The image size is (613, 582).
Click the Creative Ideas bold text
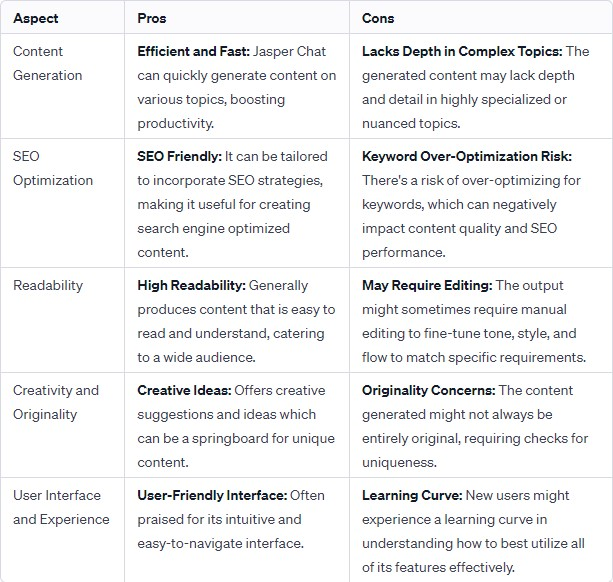pyautogui.click(x=184, y=390)
